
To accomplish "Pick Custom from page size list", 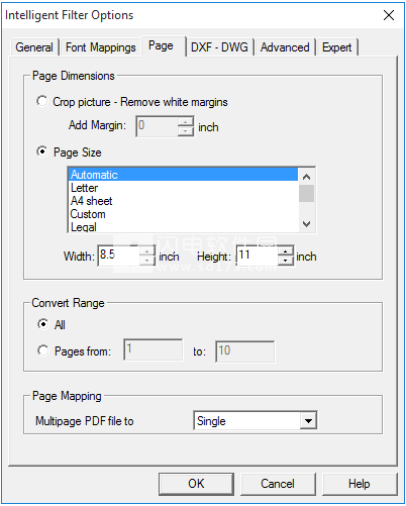I will (183, 214).
